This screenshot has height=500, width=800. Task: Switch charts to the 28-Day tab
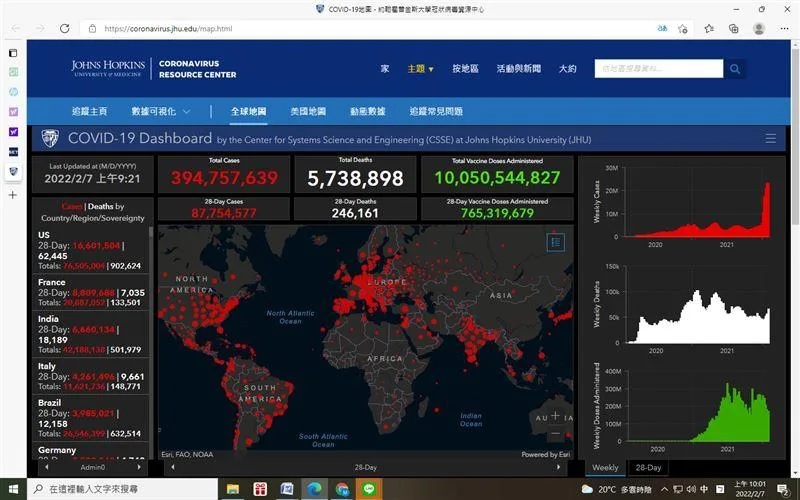(648, 467)
